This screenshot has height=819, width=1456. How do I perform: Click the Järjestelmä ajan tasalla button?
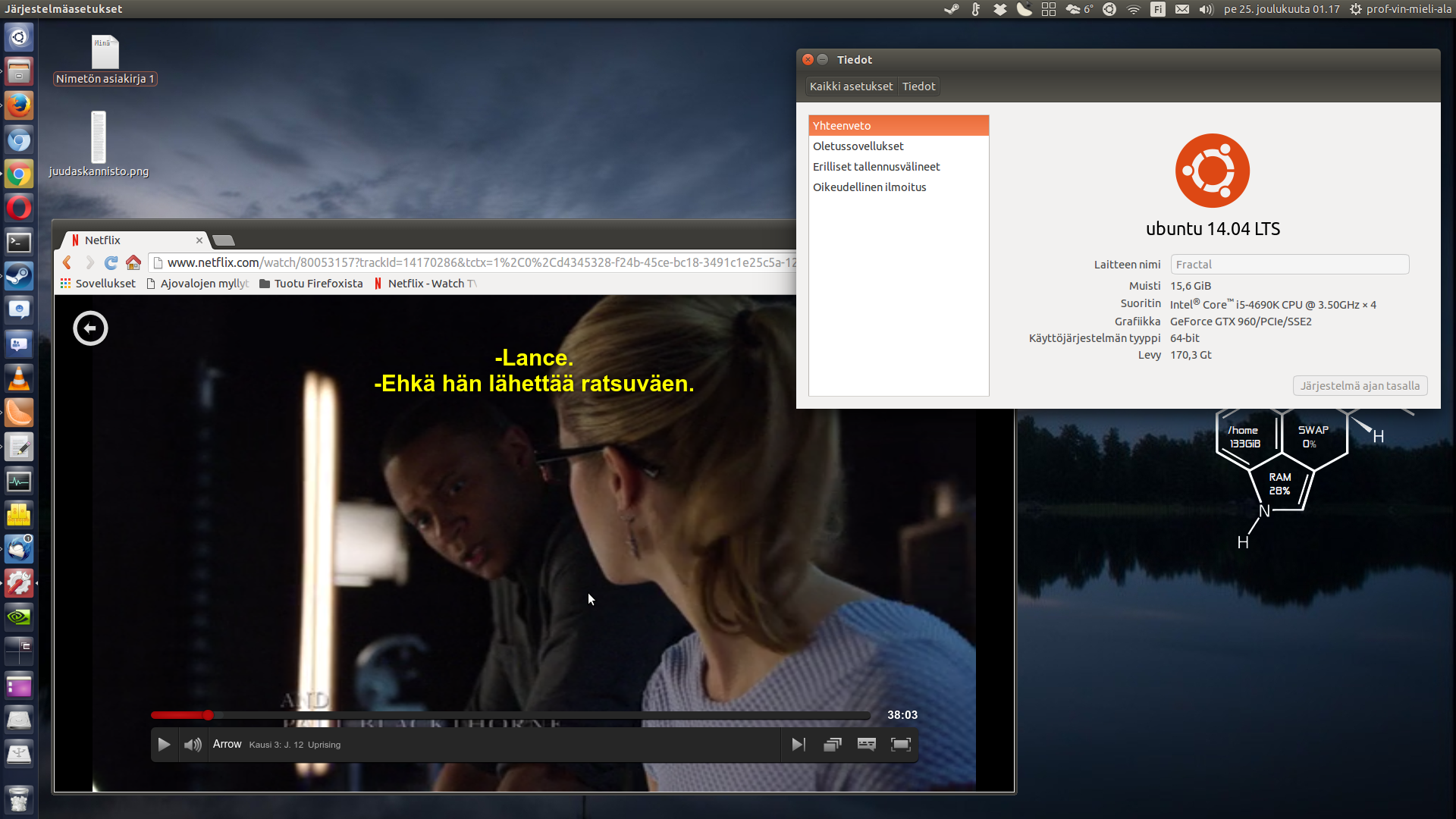pos(1360,386)
